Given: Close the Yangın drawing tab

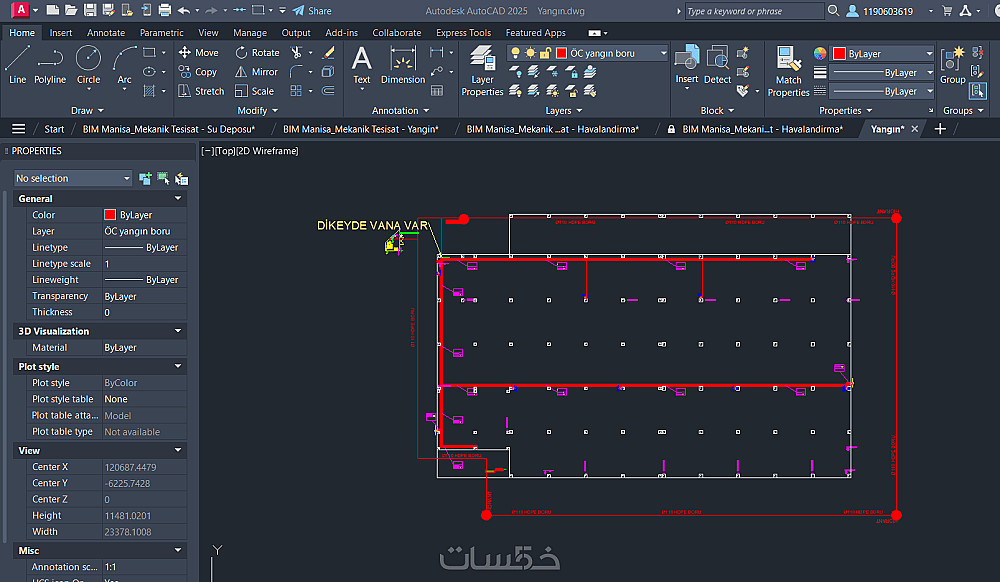Looking at the screenshot, I should 915,129.
